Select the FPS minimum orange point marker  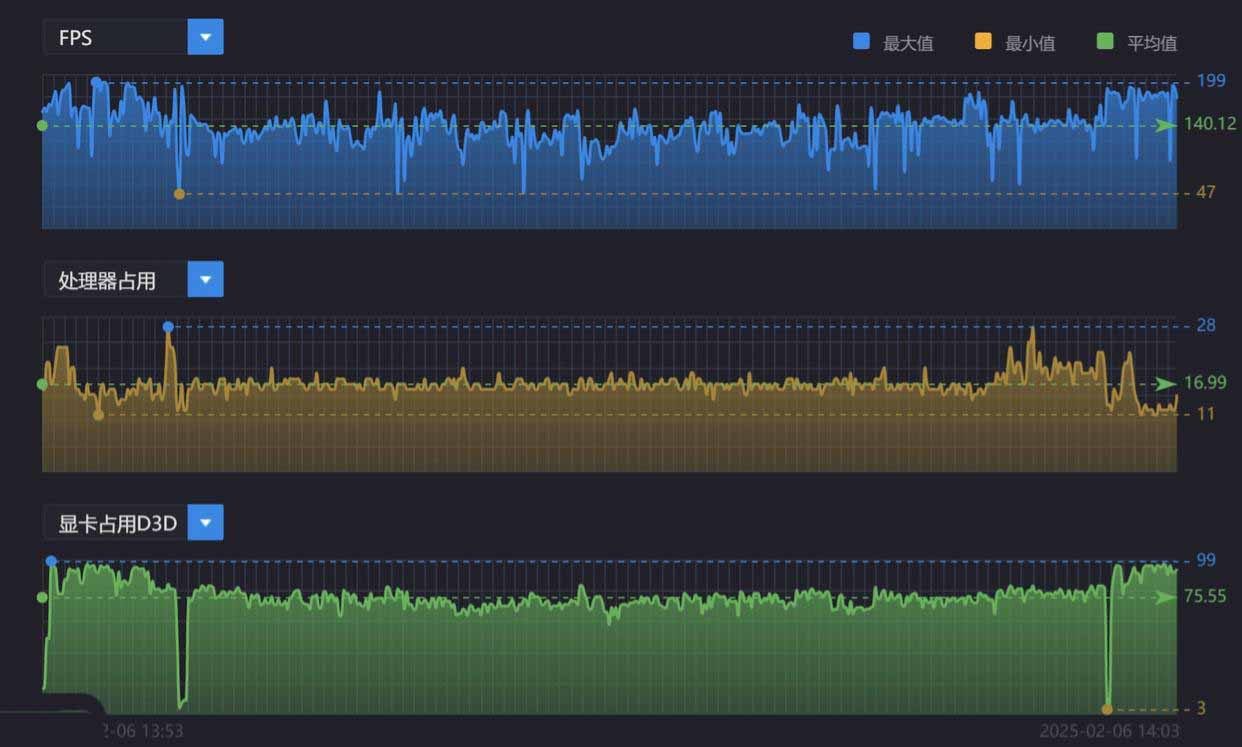[180, 194]
